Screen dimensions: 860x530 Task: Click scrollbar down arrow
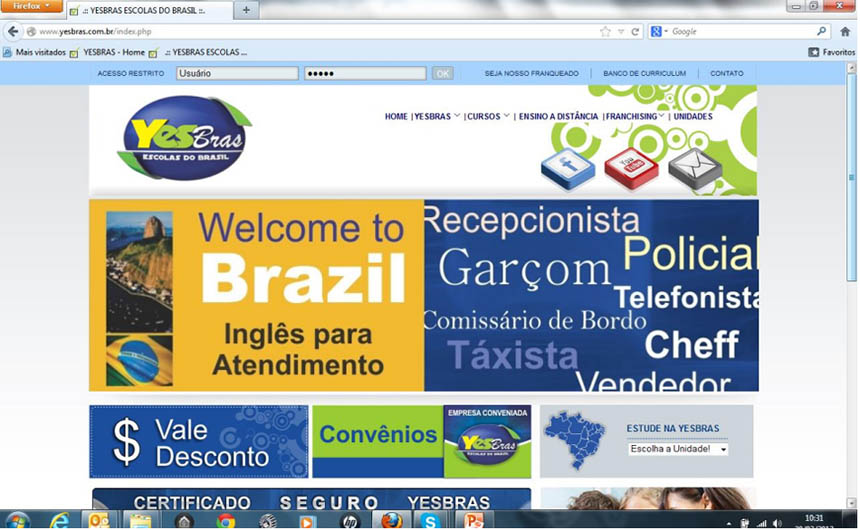coord(851,503)
